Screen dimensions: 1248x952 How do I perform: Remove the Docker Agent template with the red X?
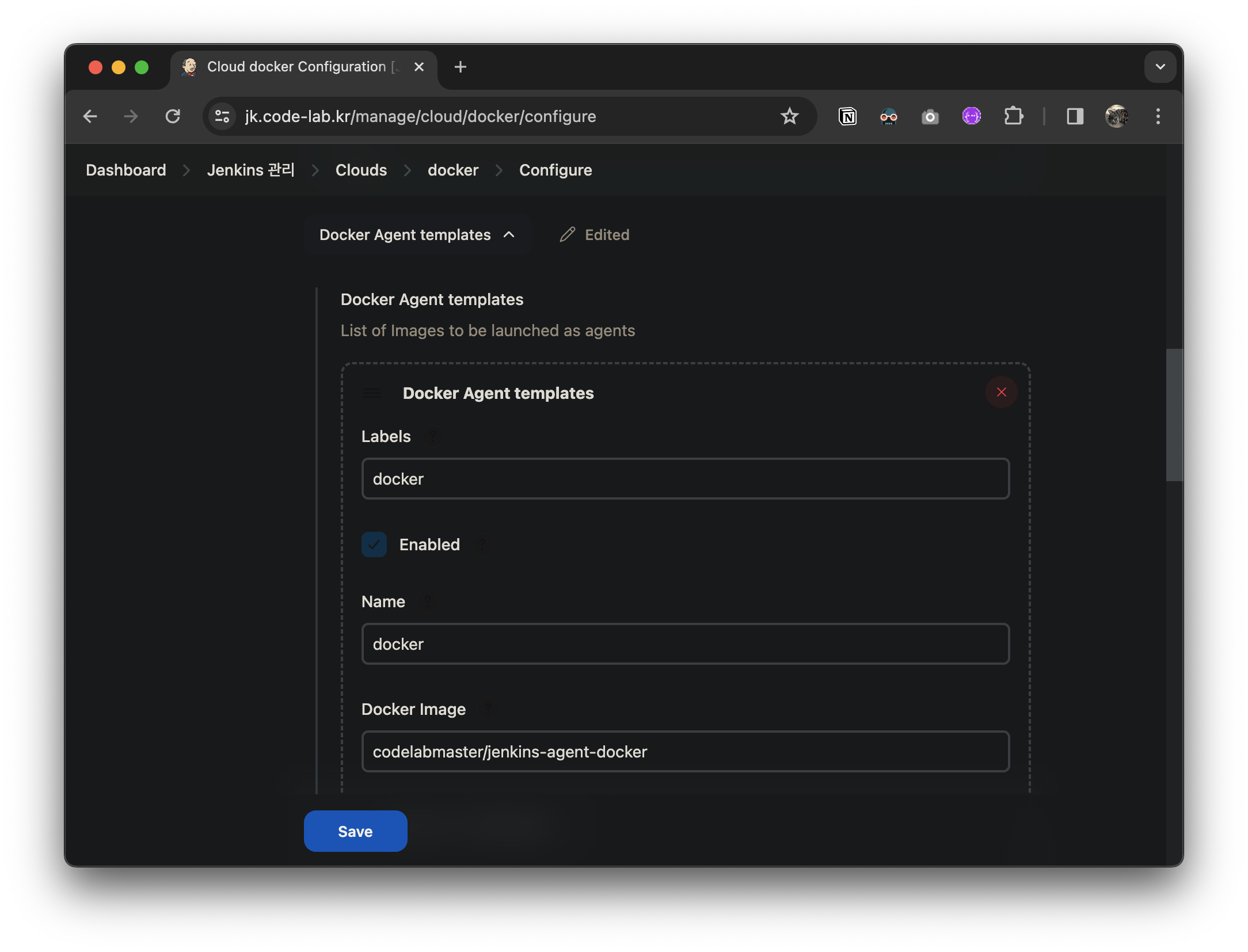coord(1001,392)
